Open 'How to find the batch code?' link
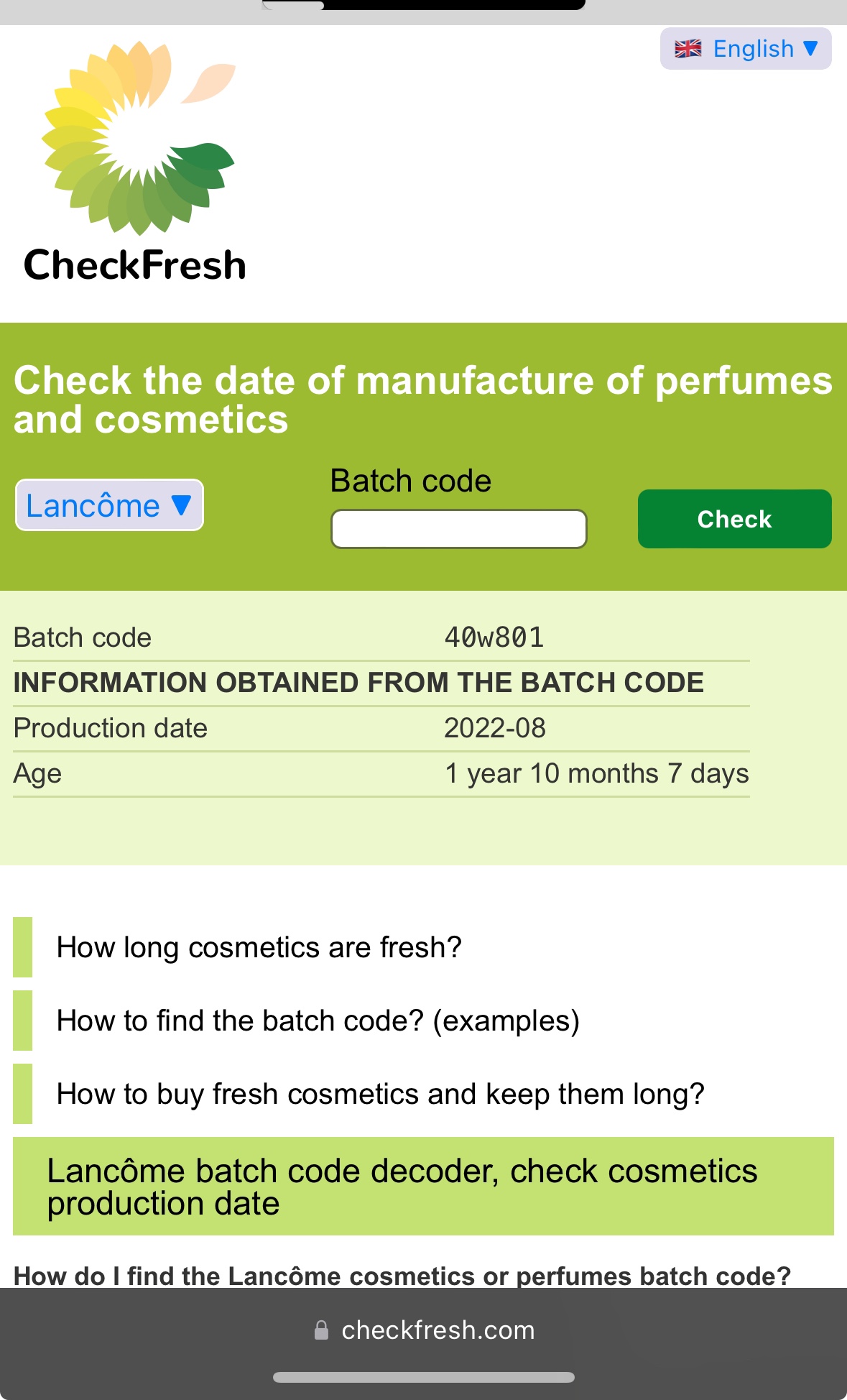This screenshot has width=847, height=1400. click(x=318, y=1021)
